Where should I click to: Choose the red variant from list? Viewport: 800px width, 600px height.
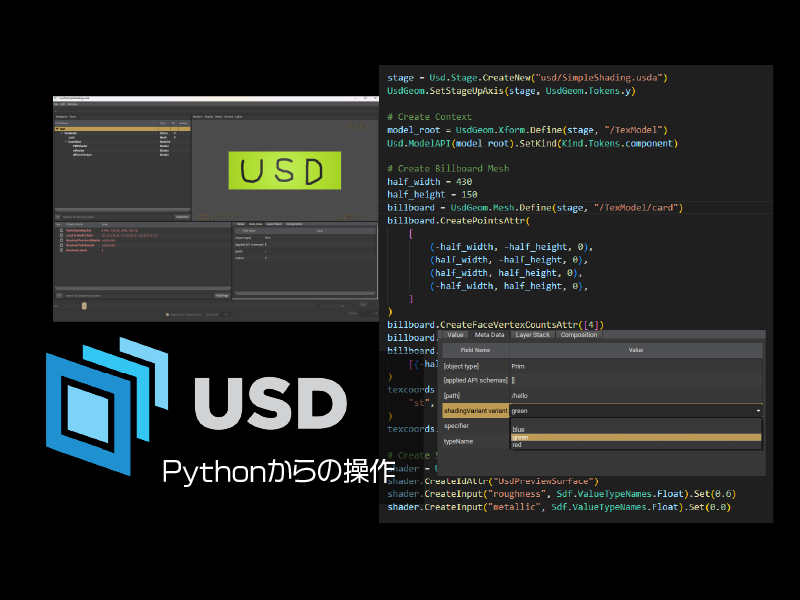(517, 444)
